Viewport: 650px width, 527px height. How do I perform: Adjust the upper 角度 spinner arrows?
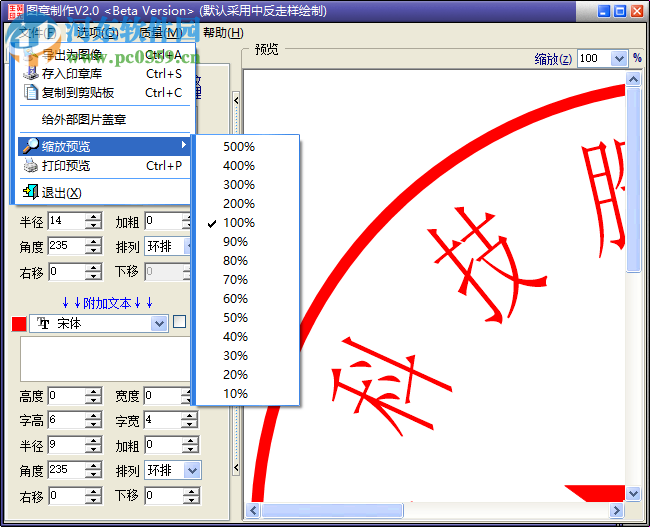94,246
